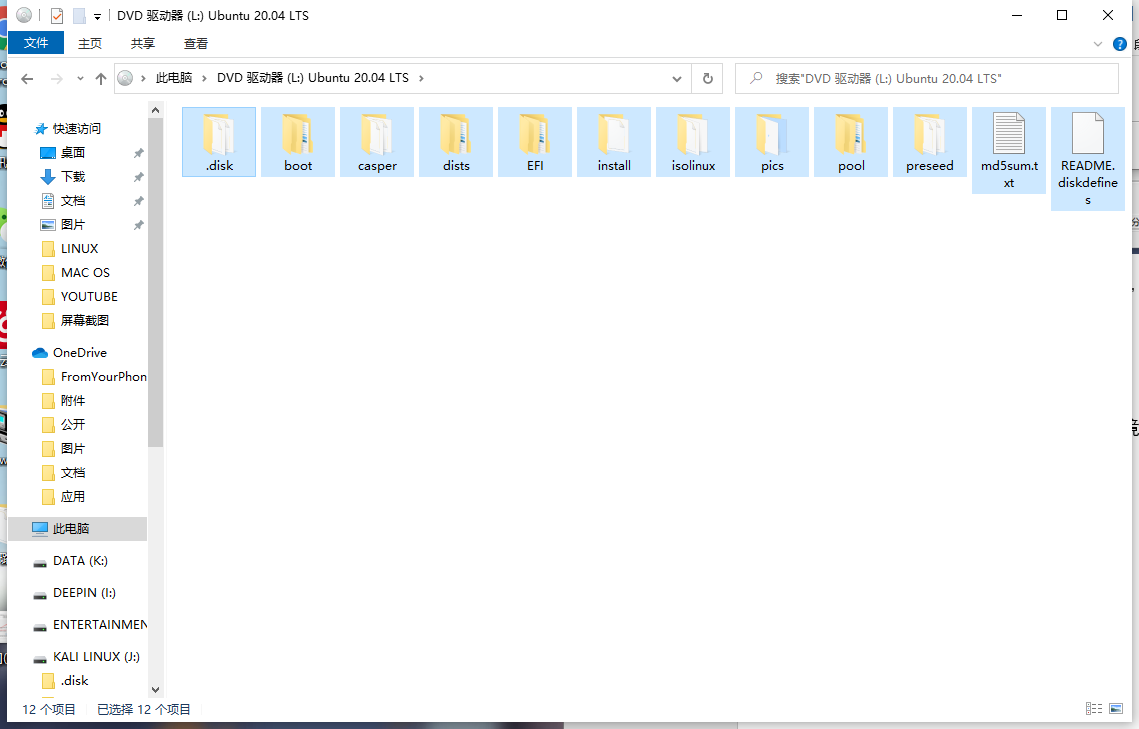Open DEEPIN (I:) drive
1139x729 pixels.
coord(84,592)
